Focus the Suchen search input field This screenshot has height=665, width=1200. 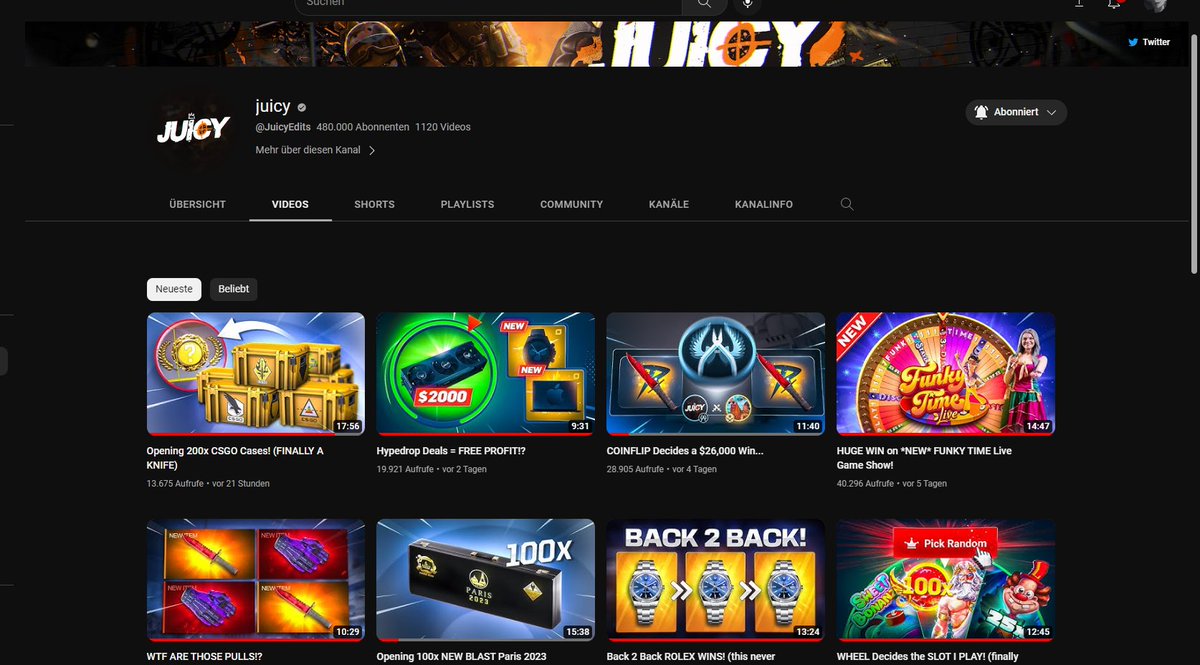(488, 4)
